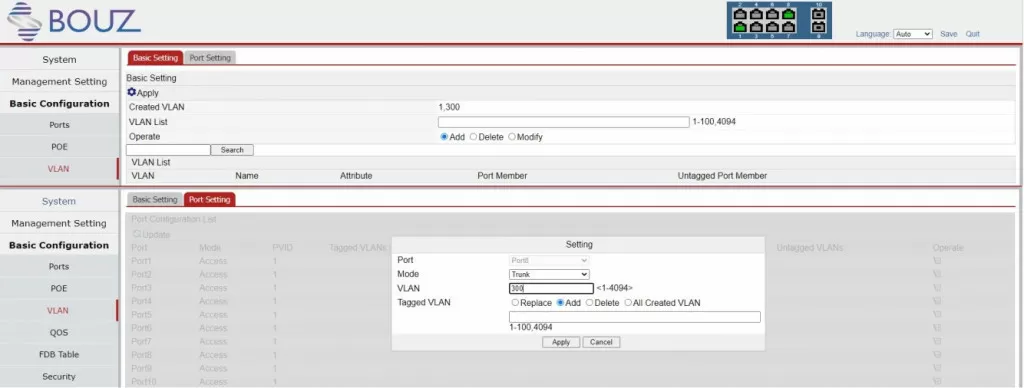Select the Modify operate radio button
This screenshot has height=388, width=1024.
pyautogui.click(x=512, y=137)
